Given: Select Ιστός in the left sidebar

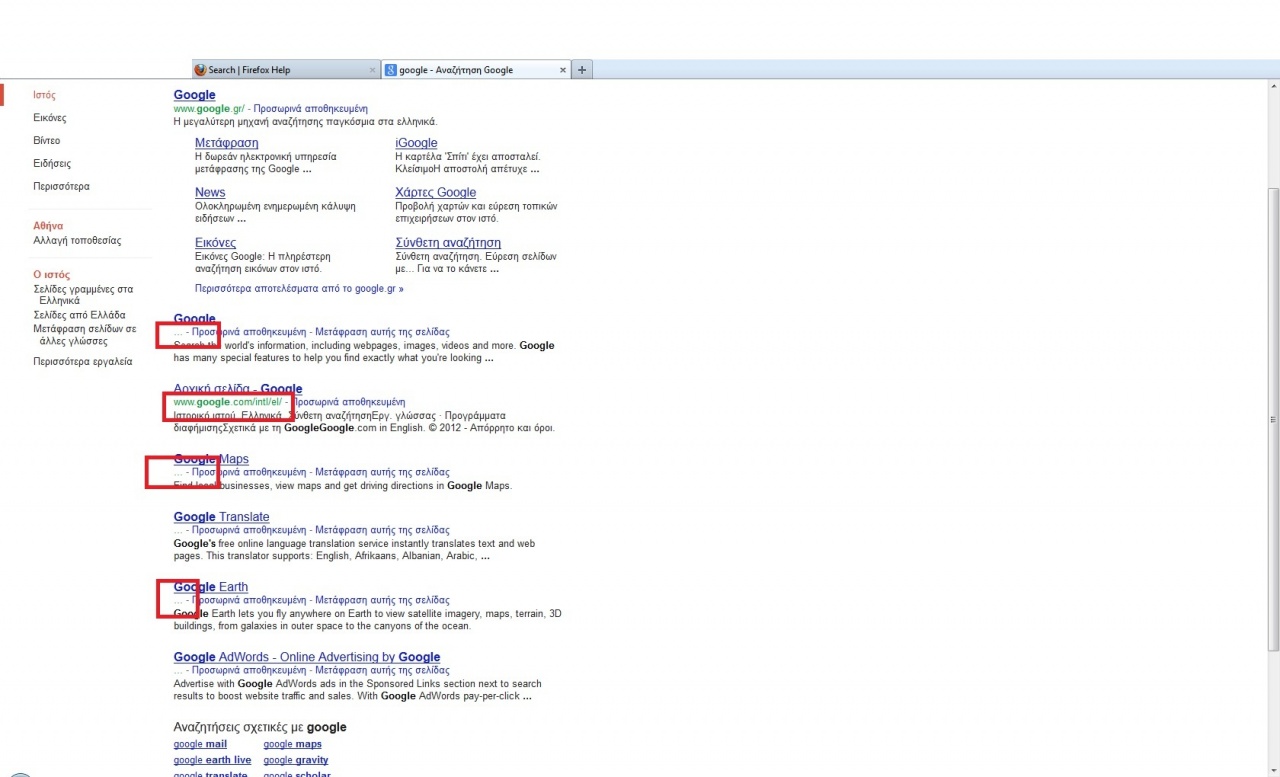Looking at the screenshot, I should (44, 95).
